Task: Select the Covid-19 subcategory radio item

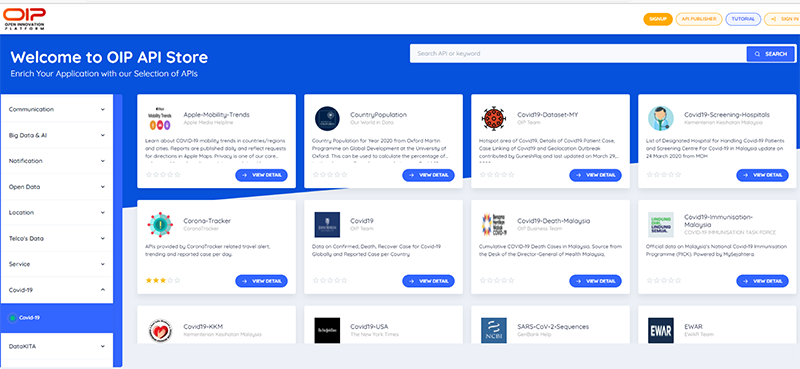Action: point(57,317)
